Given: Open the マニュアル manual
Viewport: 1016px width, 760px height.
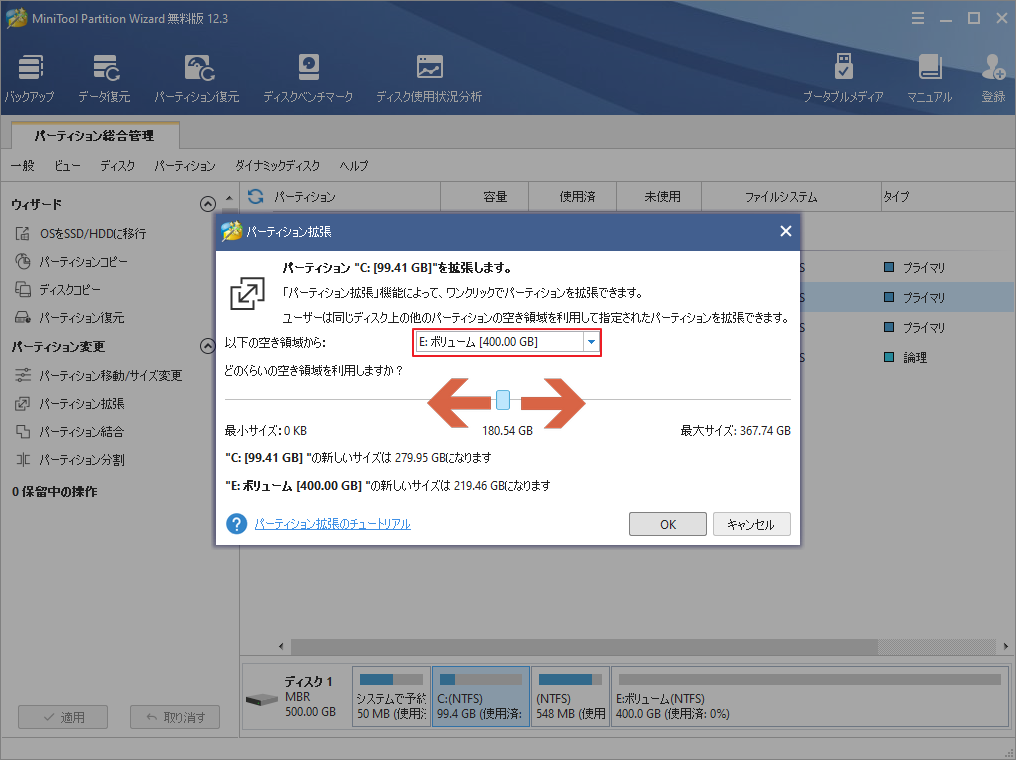Looking at the screenshot, I should pos(929,79).
